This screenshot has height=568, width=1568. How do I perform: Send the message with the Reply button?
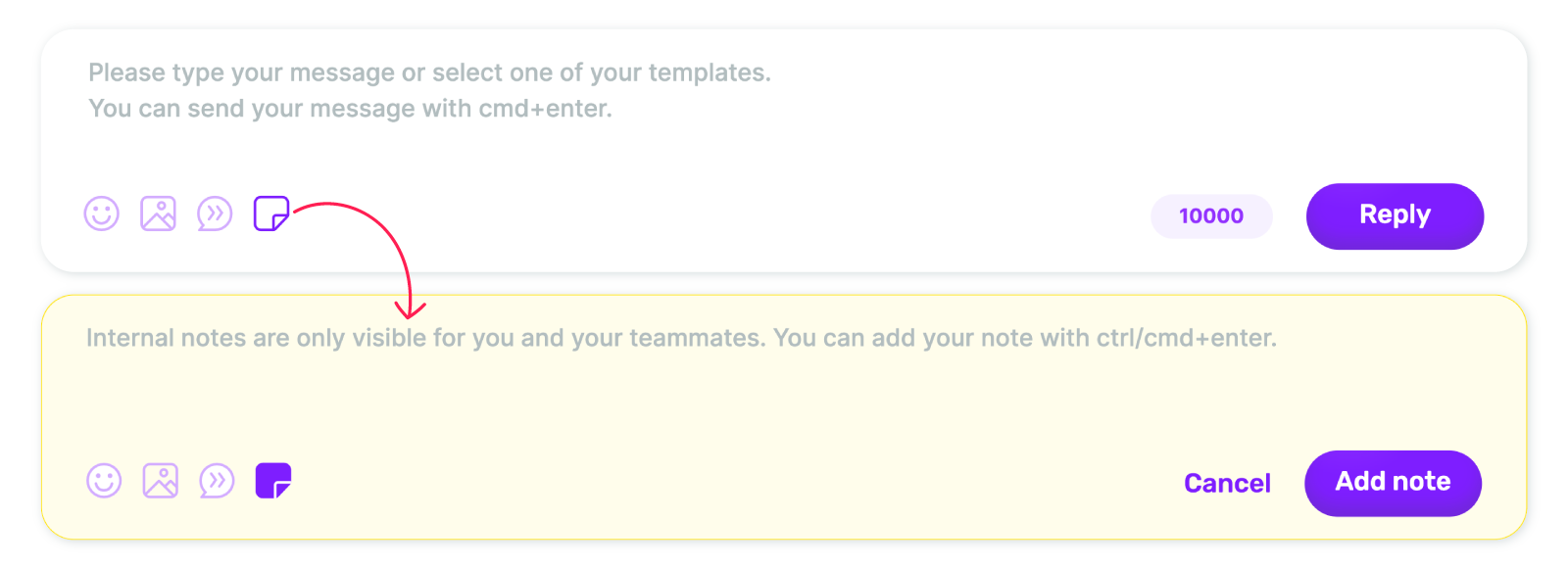pos(1395,216)
